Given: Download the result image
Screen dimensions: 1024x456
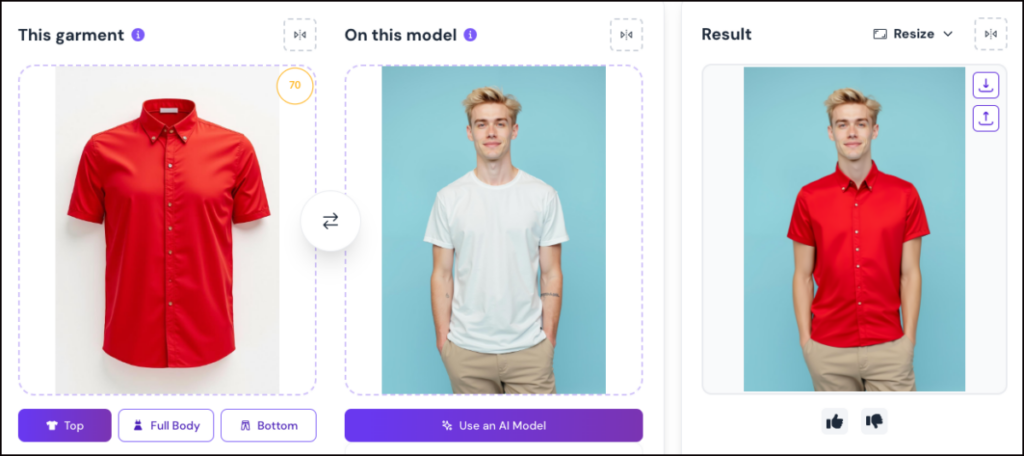Looking at the screenshot, I should (986, 85).
